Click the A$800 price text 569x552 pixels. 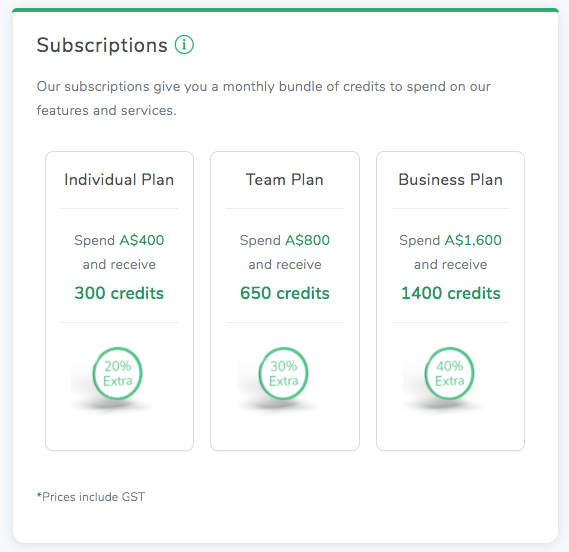click(307, 240)
